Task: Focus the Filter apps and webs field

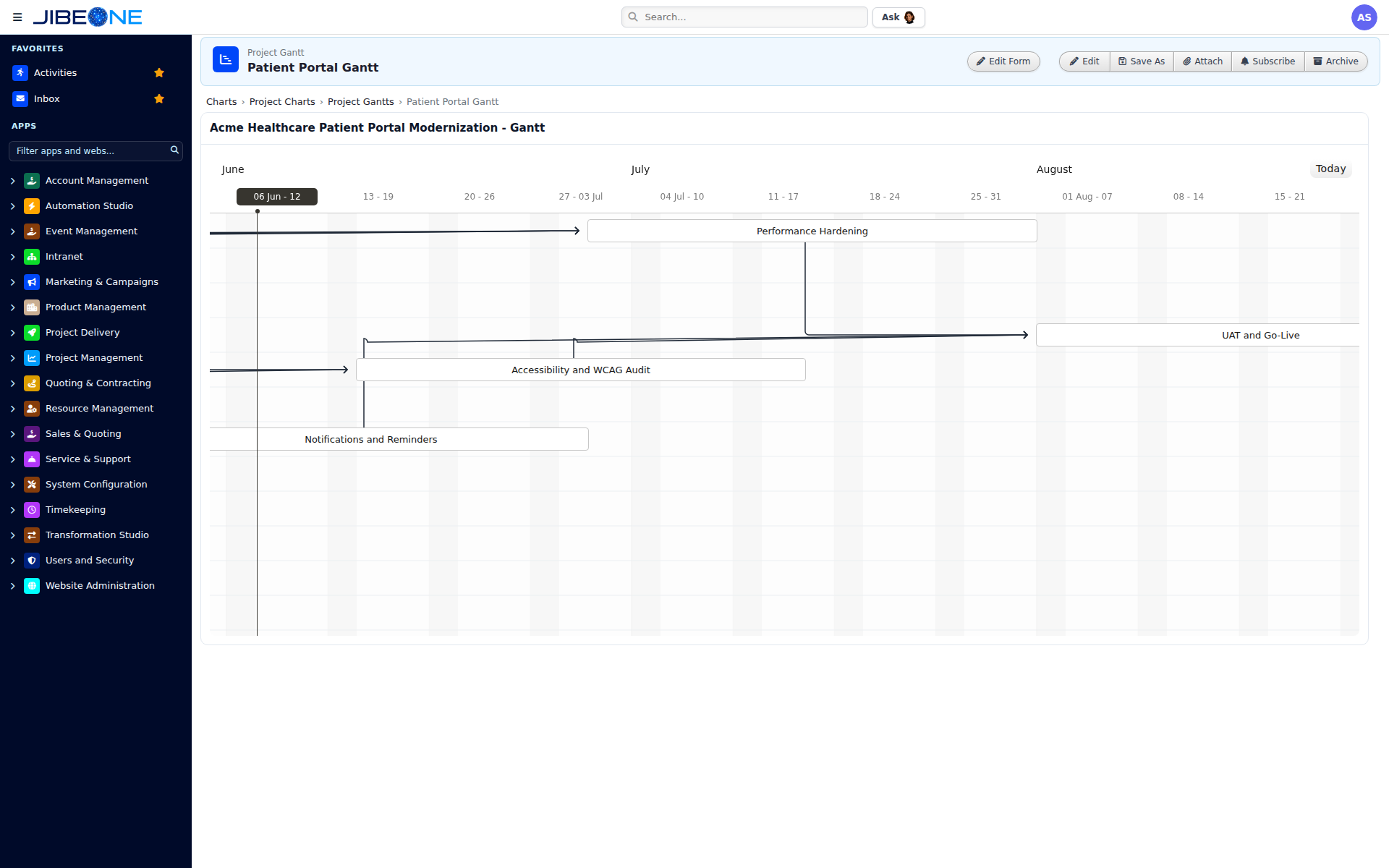Action: pos(95,151)
